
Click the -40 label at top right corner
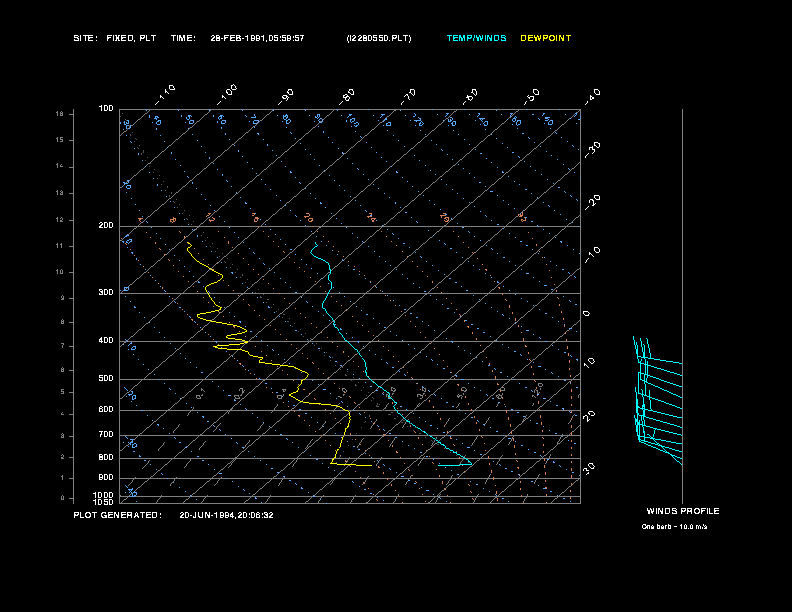592,96
